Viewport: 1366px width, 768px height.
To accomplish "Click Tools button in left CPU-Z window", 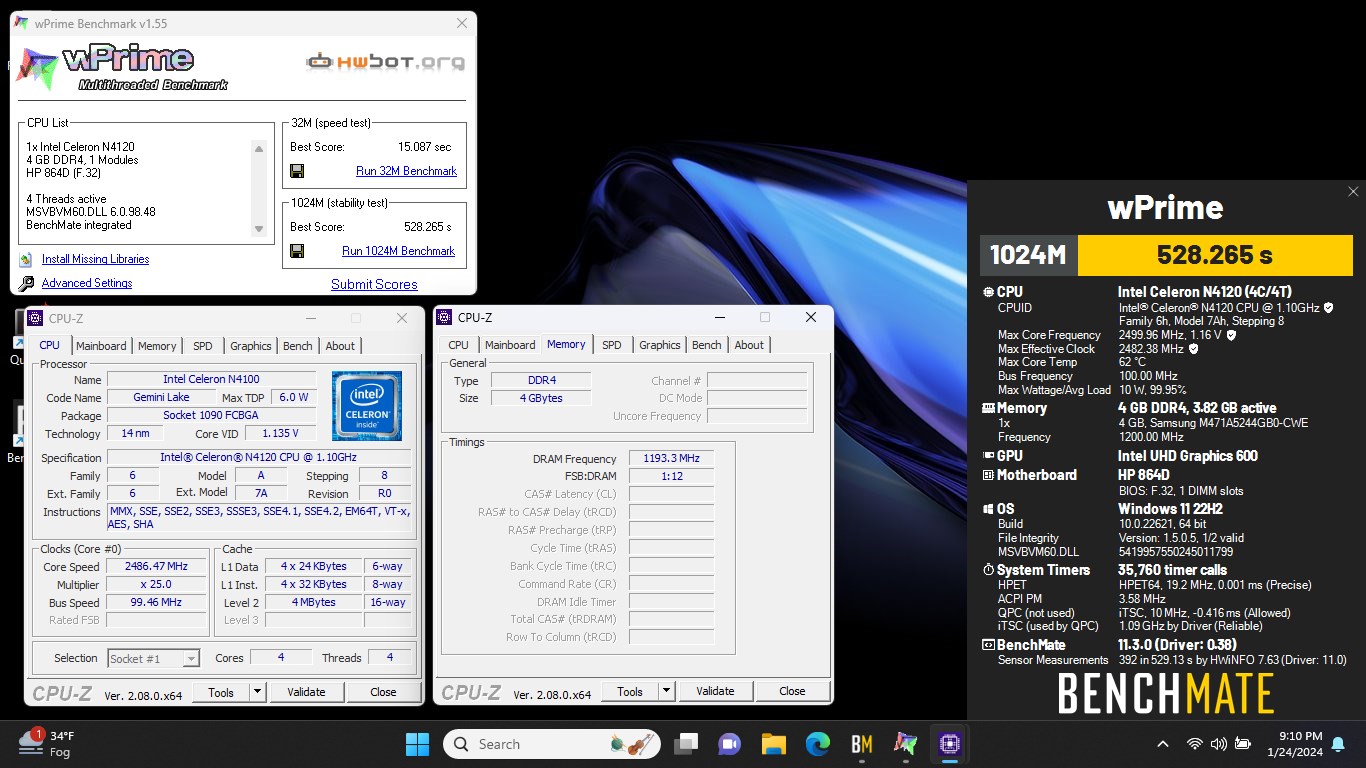I will pyautogui.click(x=221, y=692).
